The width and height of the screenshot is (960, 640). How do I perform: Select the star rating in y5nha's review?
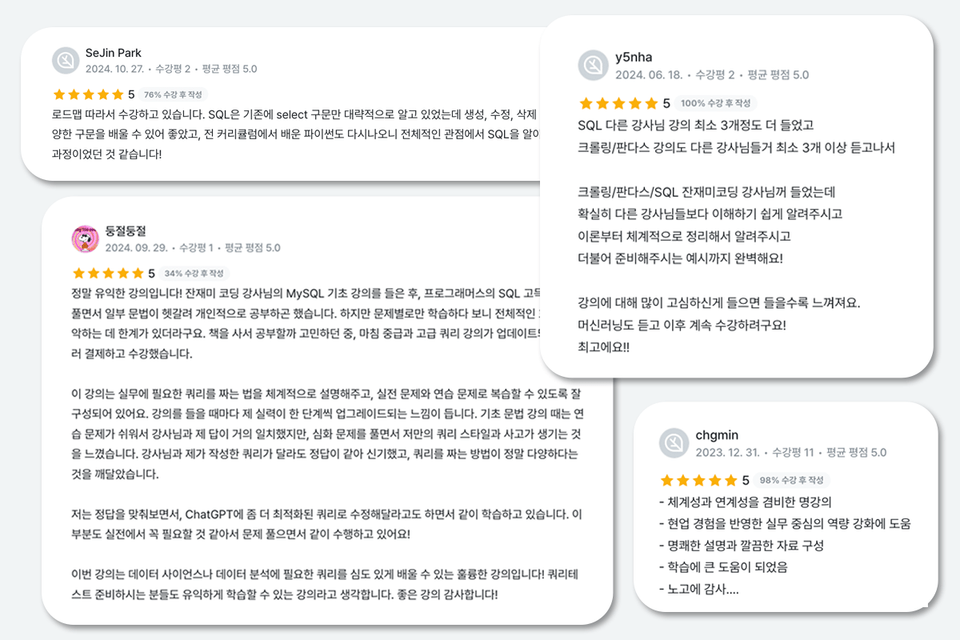tap(616, 103)
